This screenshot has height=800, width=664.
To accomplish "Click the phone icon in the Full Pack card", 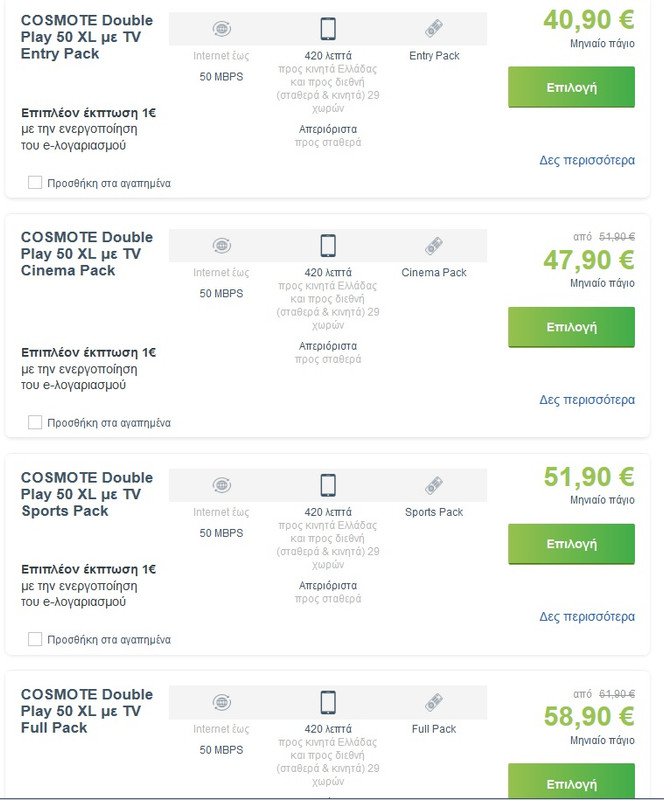I will (x=328, y=702).
